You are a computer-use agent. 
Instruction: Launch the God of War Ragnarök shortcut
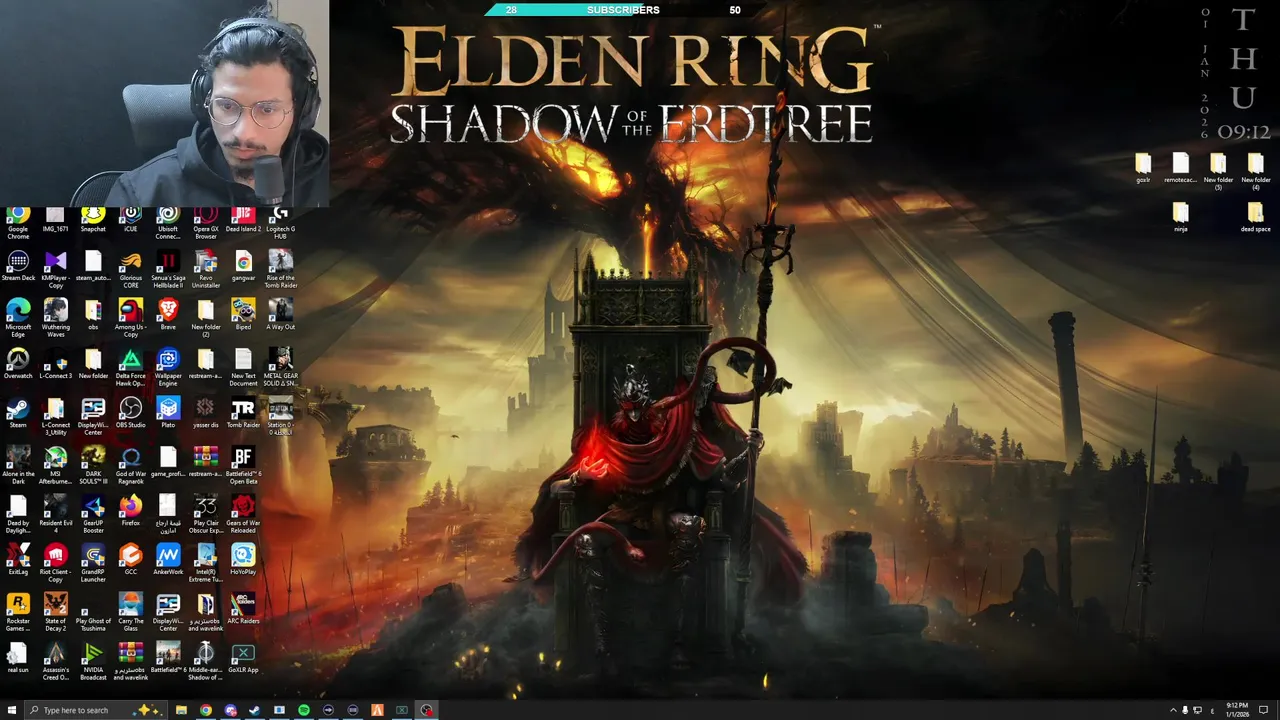(130, 466)
